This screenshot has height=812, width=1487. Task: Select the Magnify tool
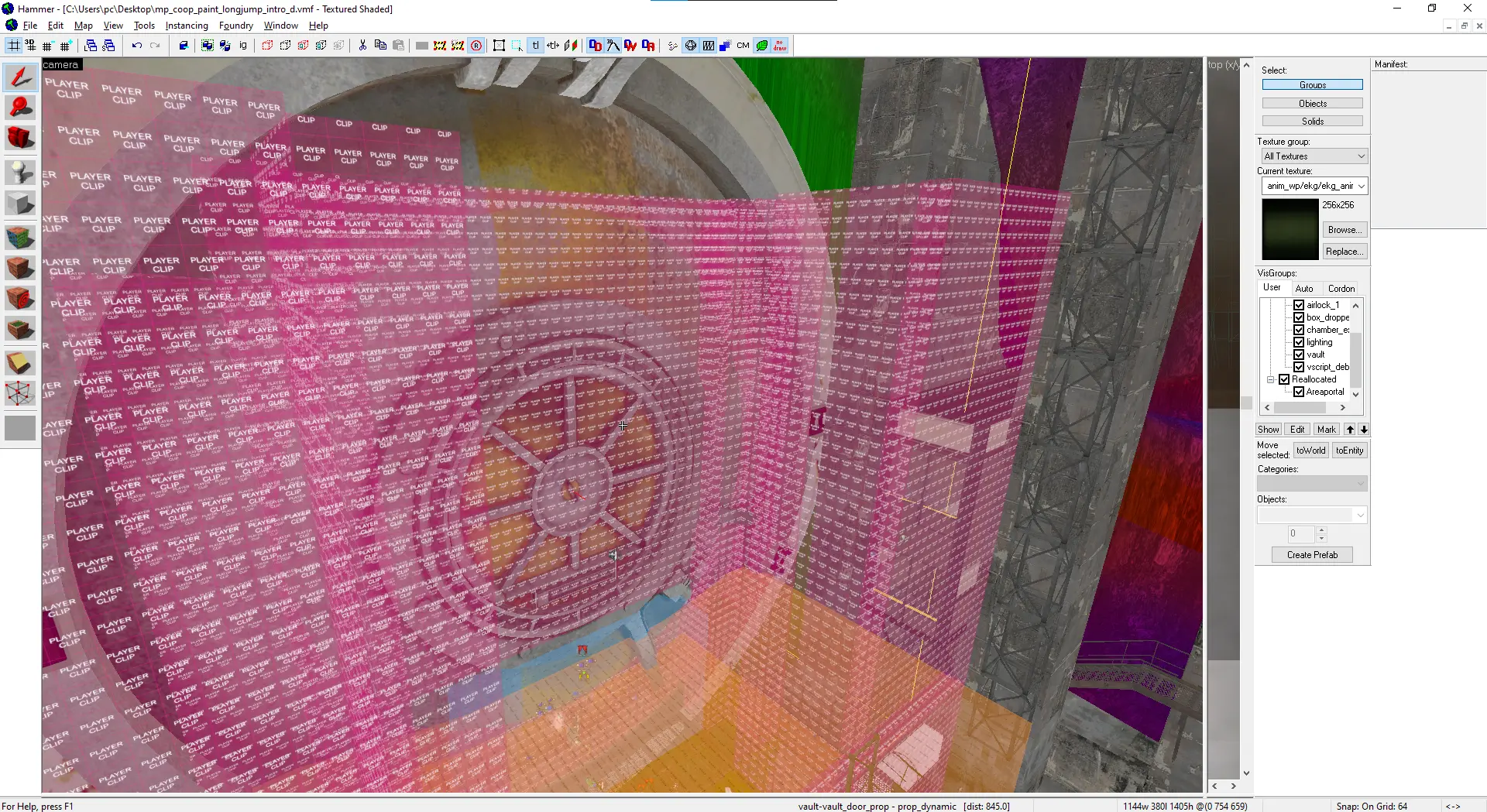click(20, 108)
